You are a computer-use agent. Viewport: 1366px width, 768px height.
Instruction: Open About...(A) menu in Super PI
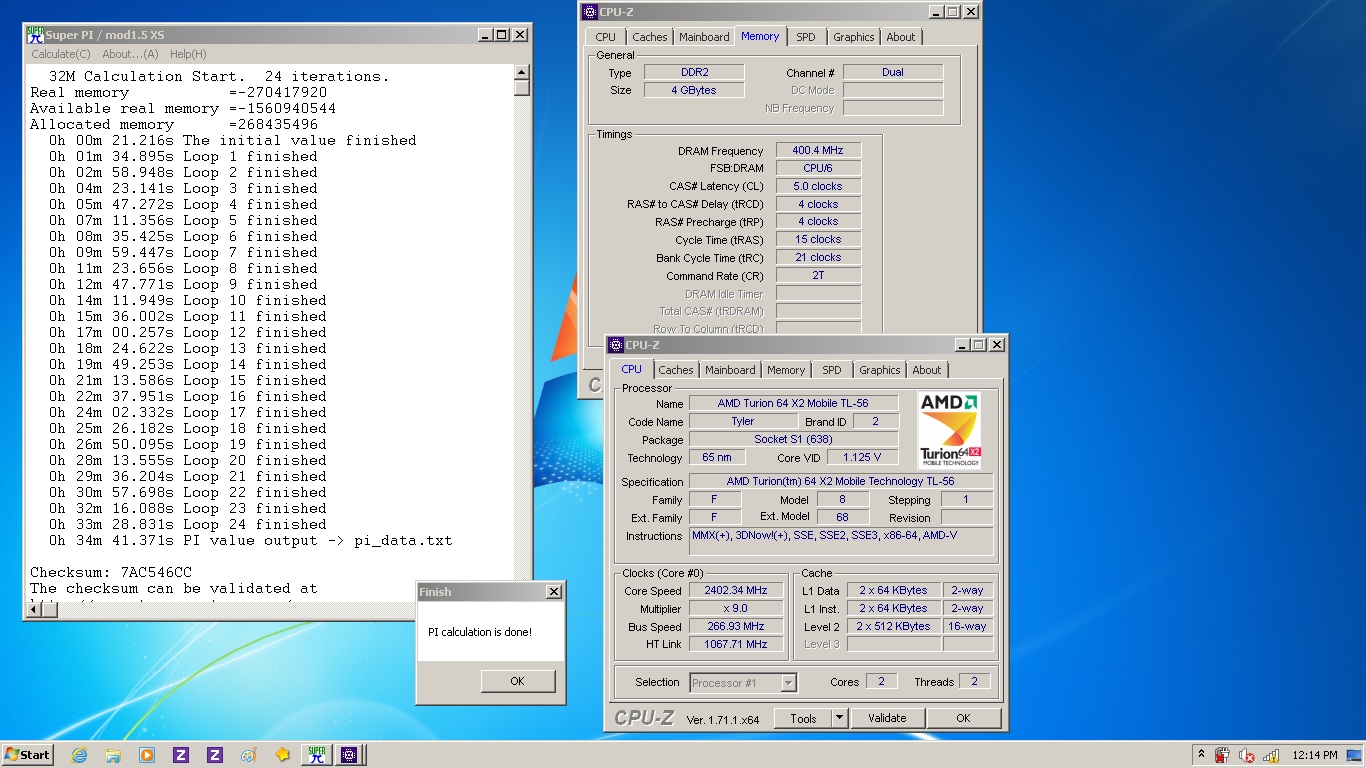(x=130, y=54)
